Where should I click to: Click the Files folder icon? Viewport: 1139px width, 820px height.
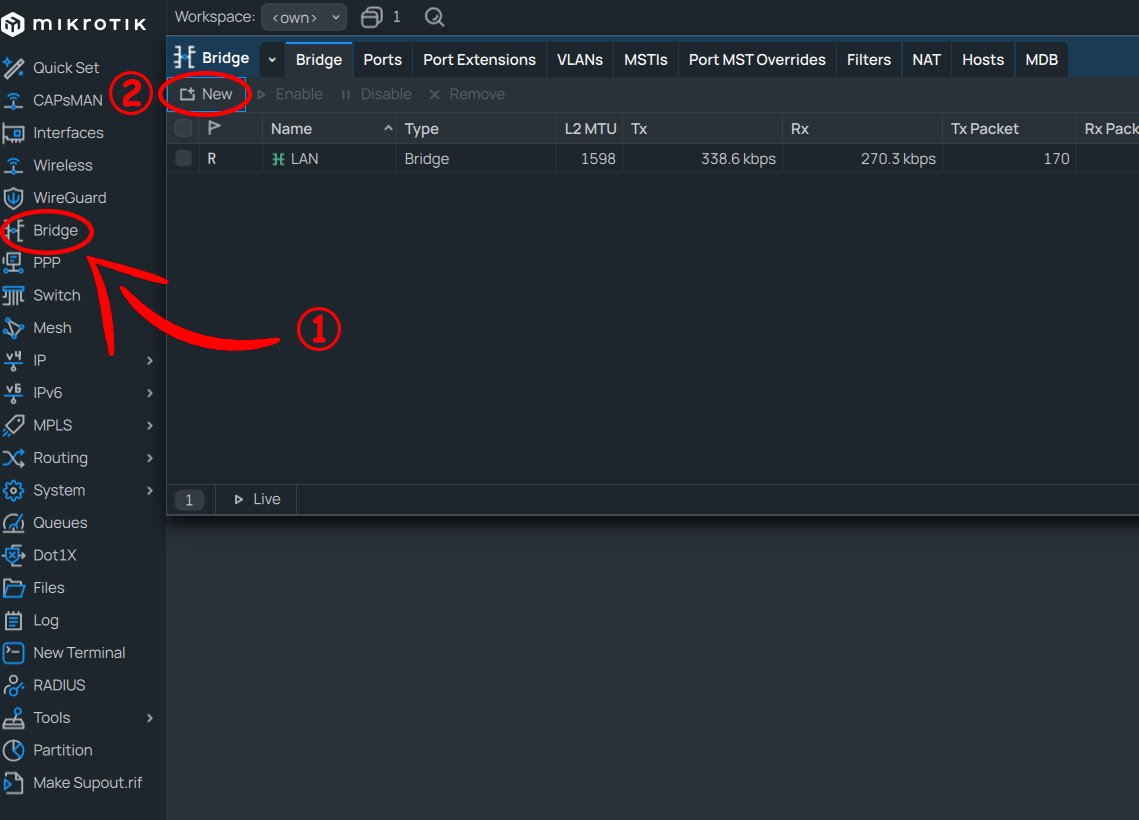click(x=13, y=588)
